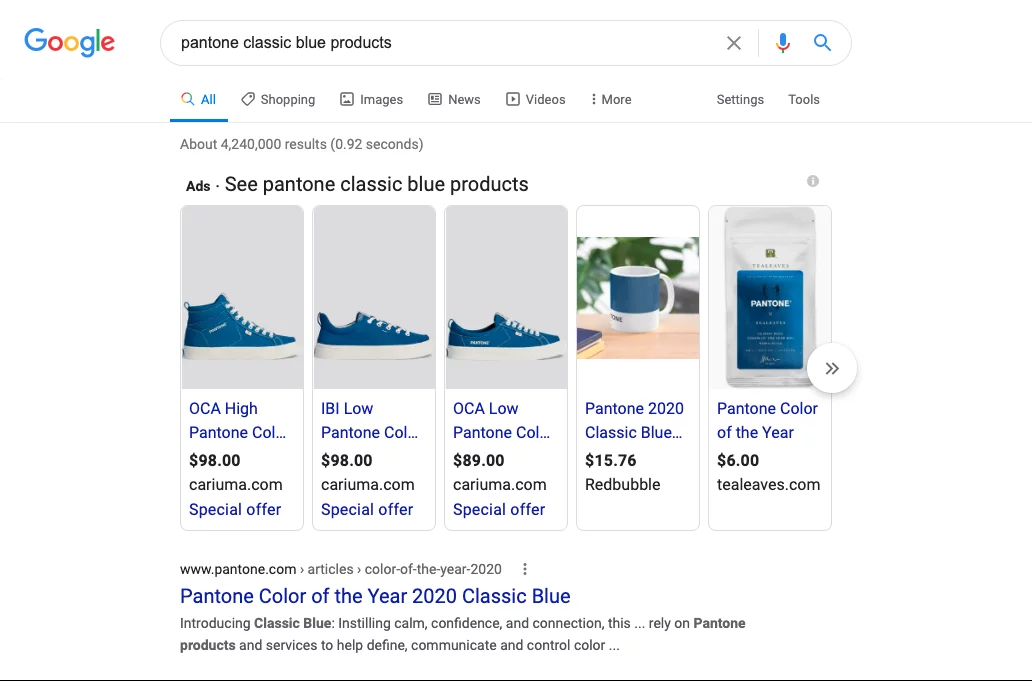This screenshot has height=681, width=1032.
Task: Open Pantone Color of the Year 2020 Classic Blue result
Action: [375, 596]
